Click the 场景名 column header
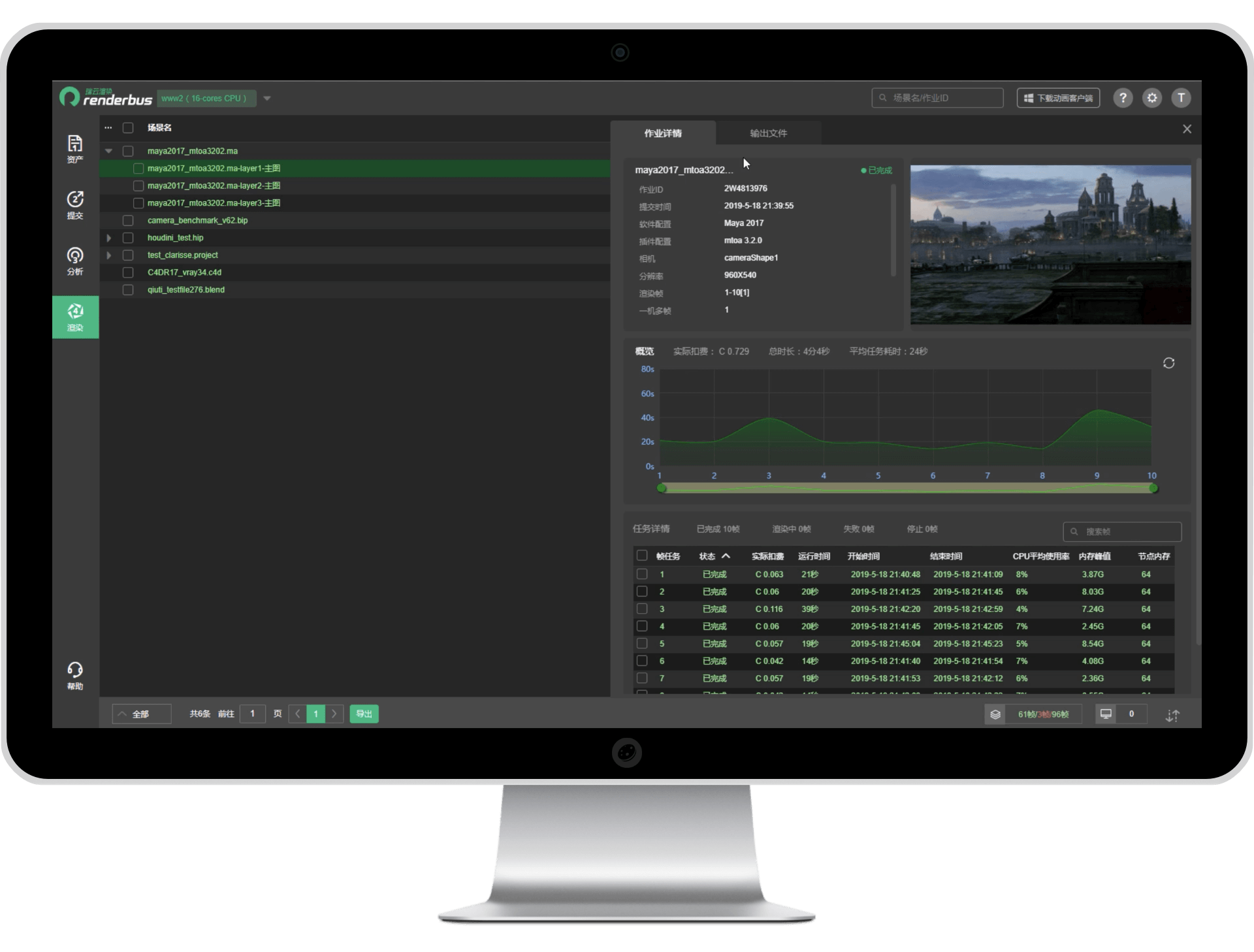This screenshot has height=952, width=1254. click(159, 128)
